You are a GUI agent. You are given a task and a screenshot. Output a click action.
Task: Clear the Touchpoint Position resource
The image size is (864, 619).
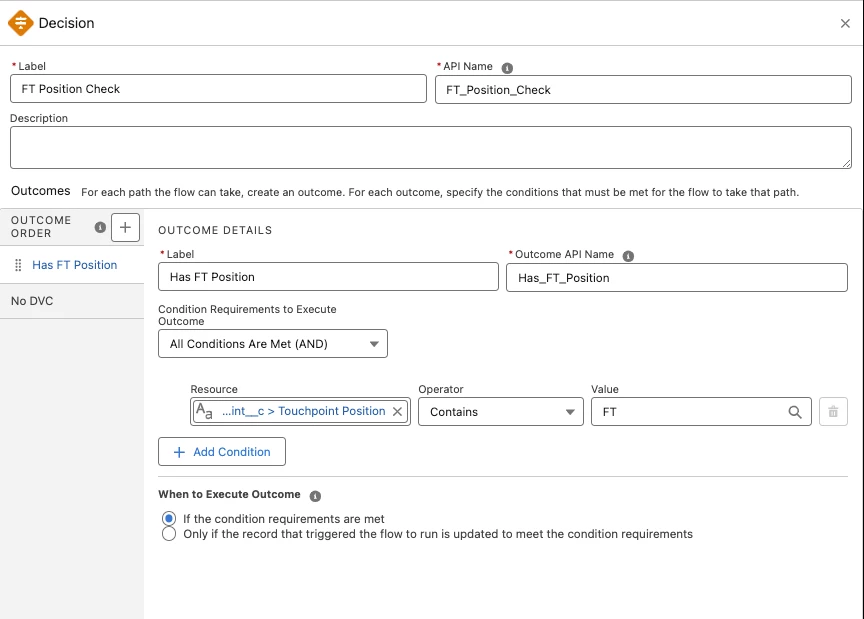[397, 411]
